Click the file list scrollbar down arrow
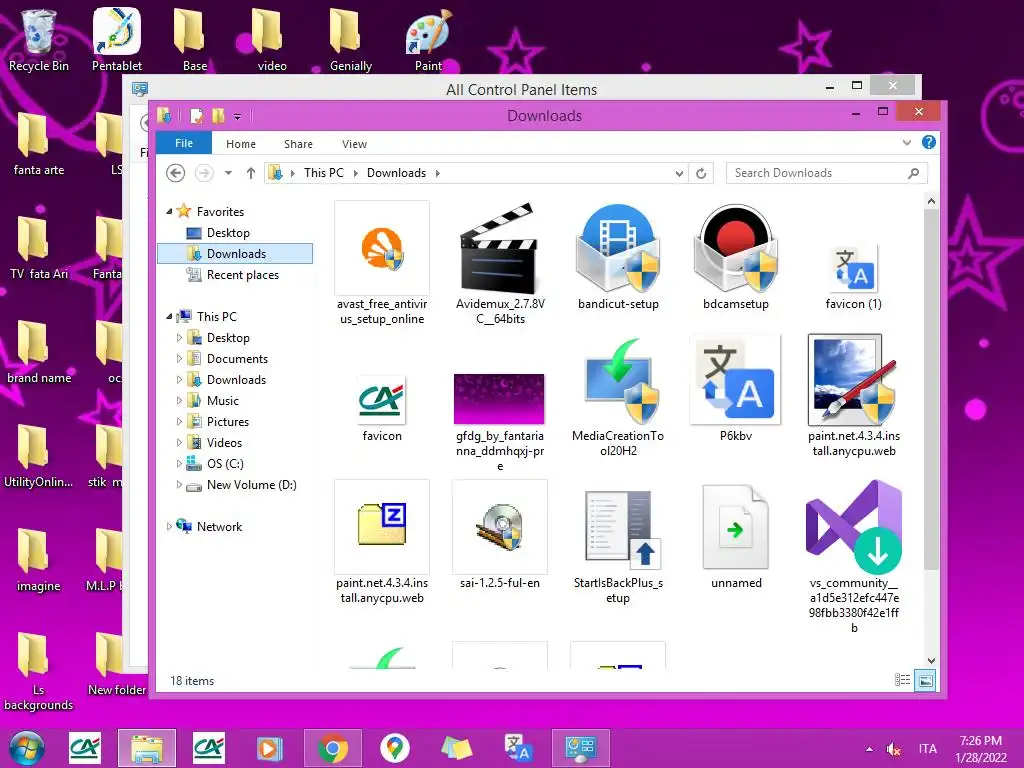Image resolution: width=1024 pixels, height=768 pixels. coord(931,661)
